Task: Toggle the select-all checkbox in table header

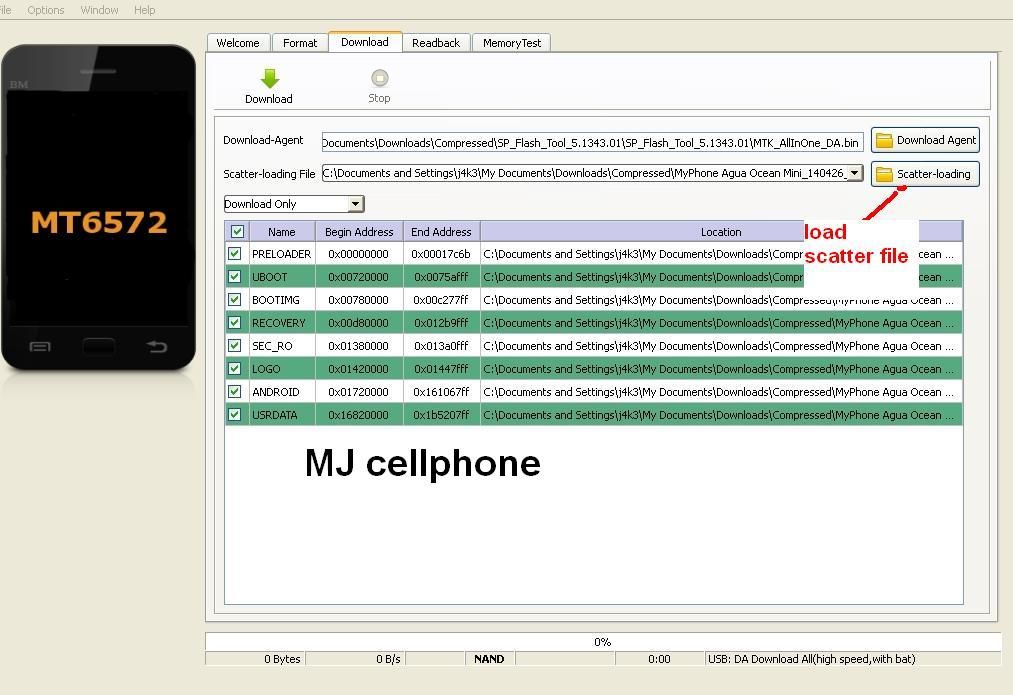Action: (237, 232)
